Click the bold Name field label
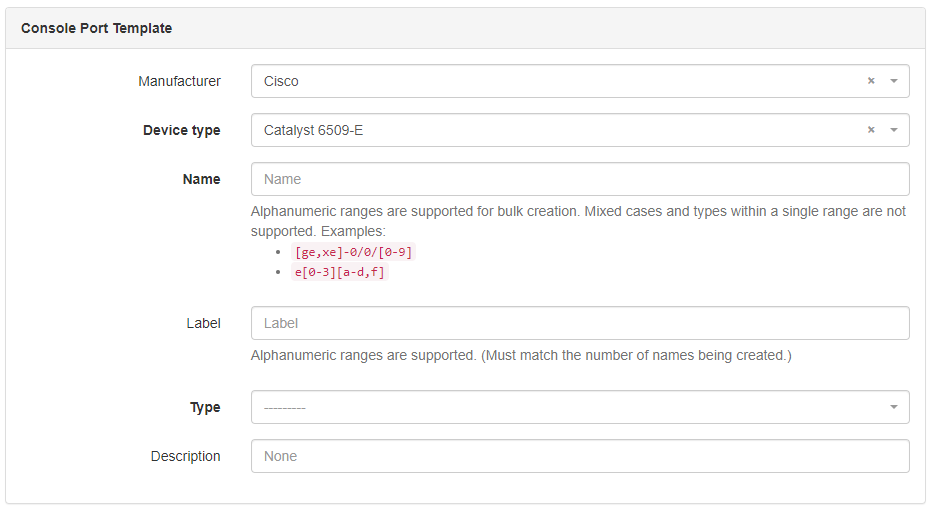This screenshot has width=943, height=515. coord(201,179)
